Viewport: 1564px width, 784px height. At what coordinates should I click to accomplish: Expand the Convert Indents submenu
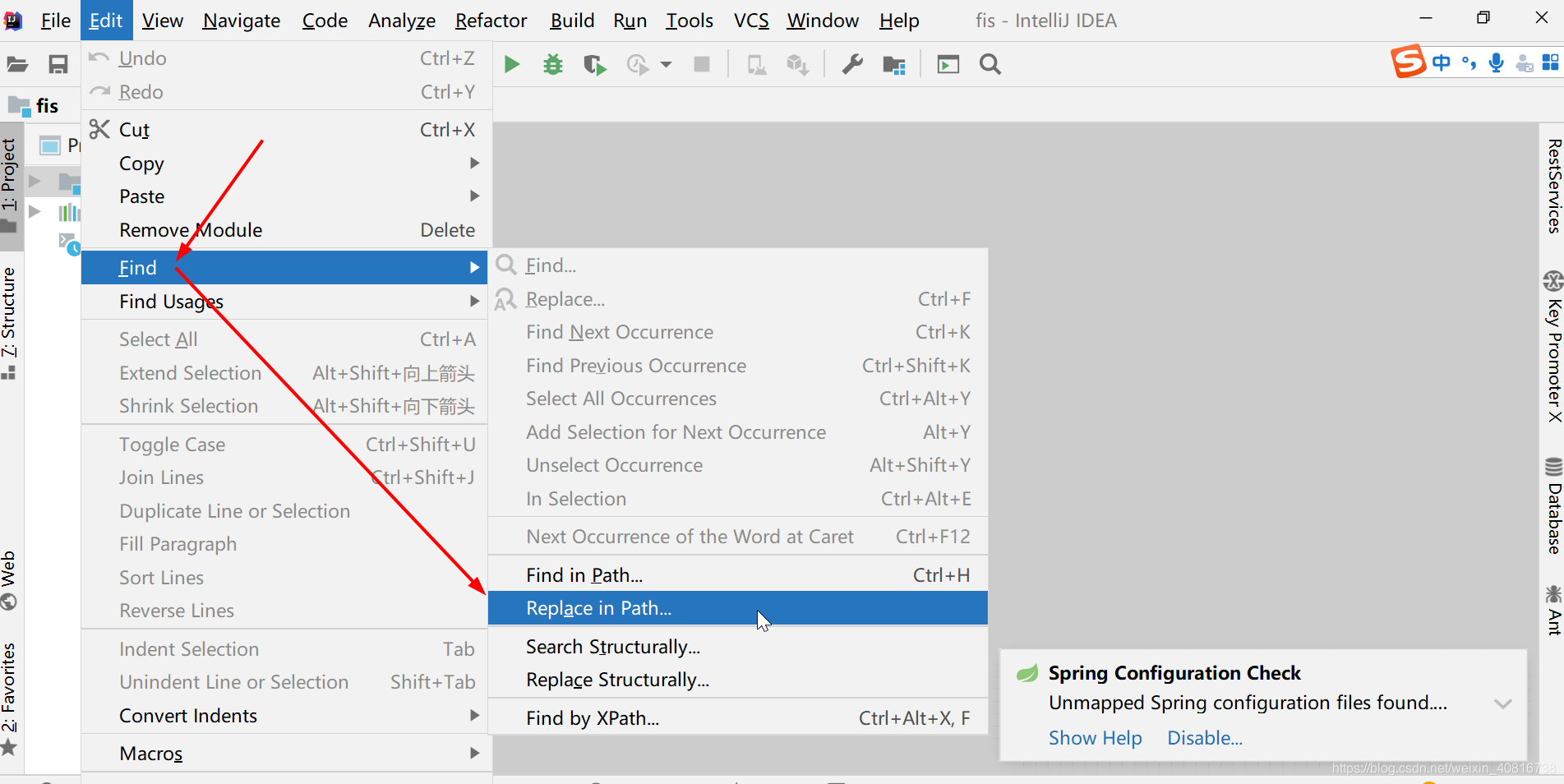click(285, 716)
